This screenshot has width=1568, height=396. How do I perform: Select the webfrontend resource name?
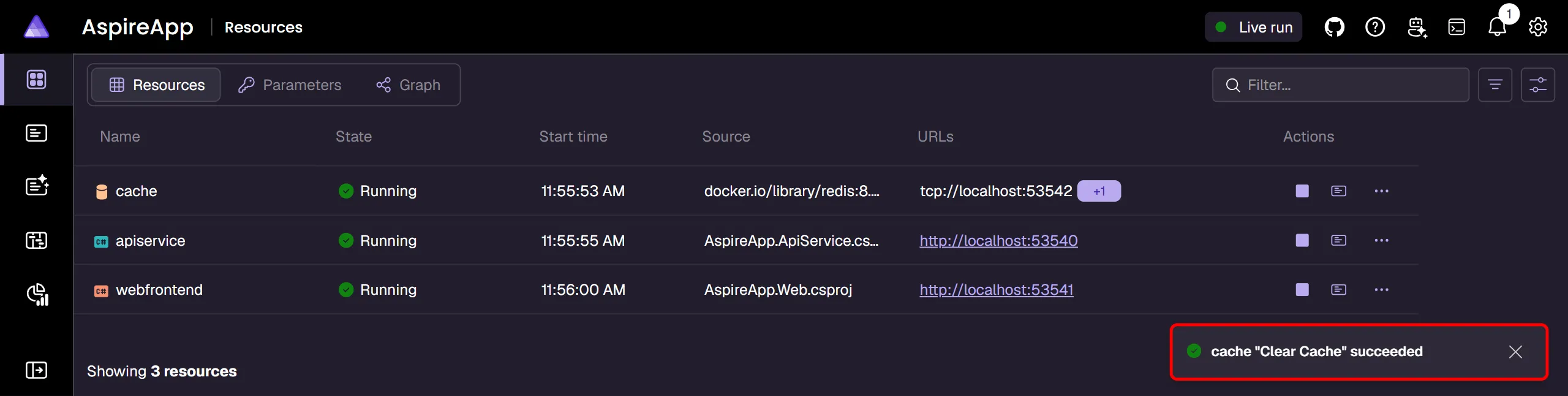tap(159, 290)
